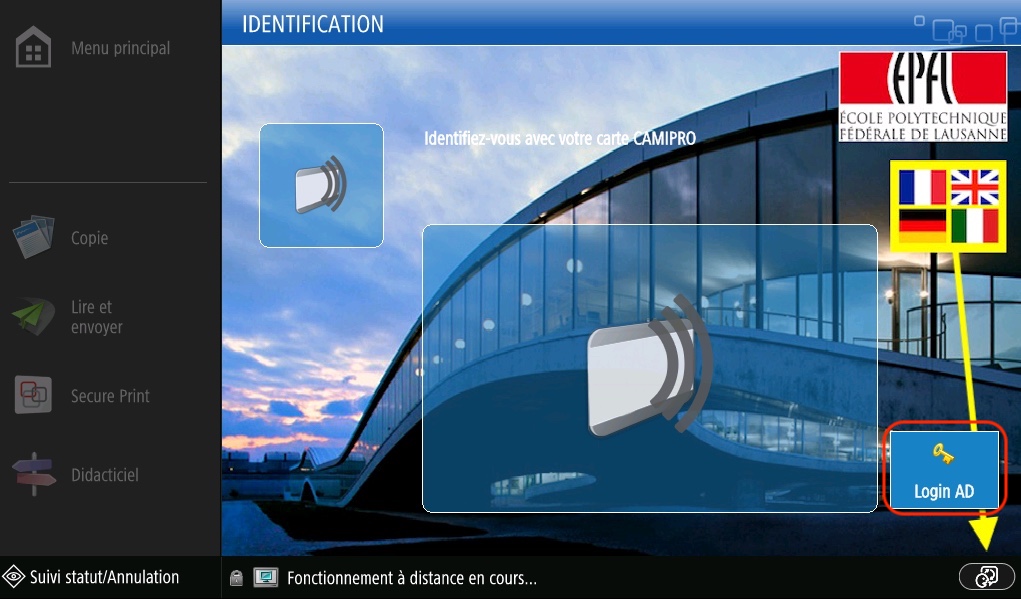Select the Italian flag language
The width and height of the screenshot is (1021, 599).
pyautogui.click(x=974, y=226)
